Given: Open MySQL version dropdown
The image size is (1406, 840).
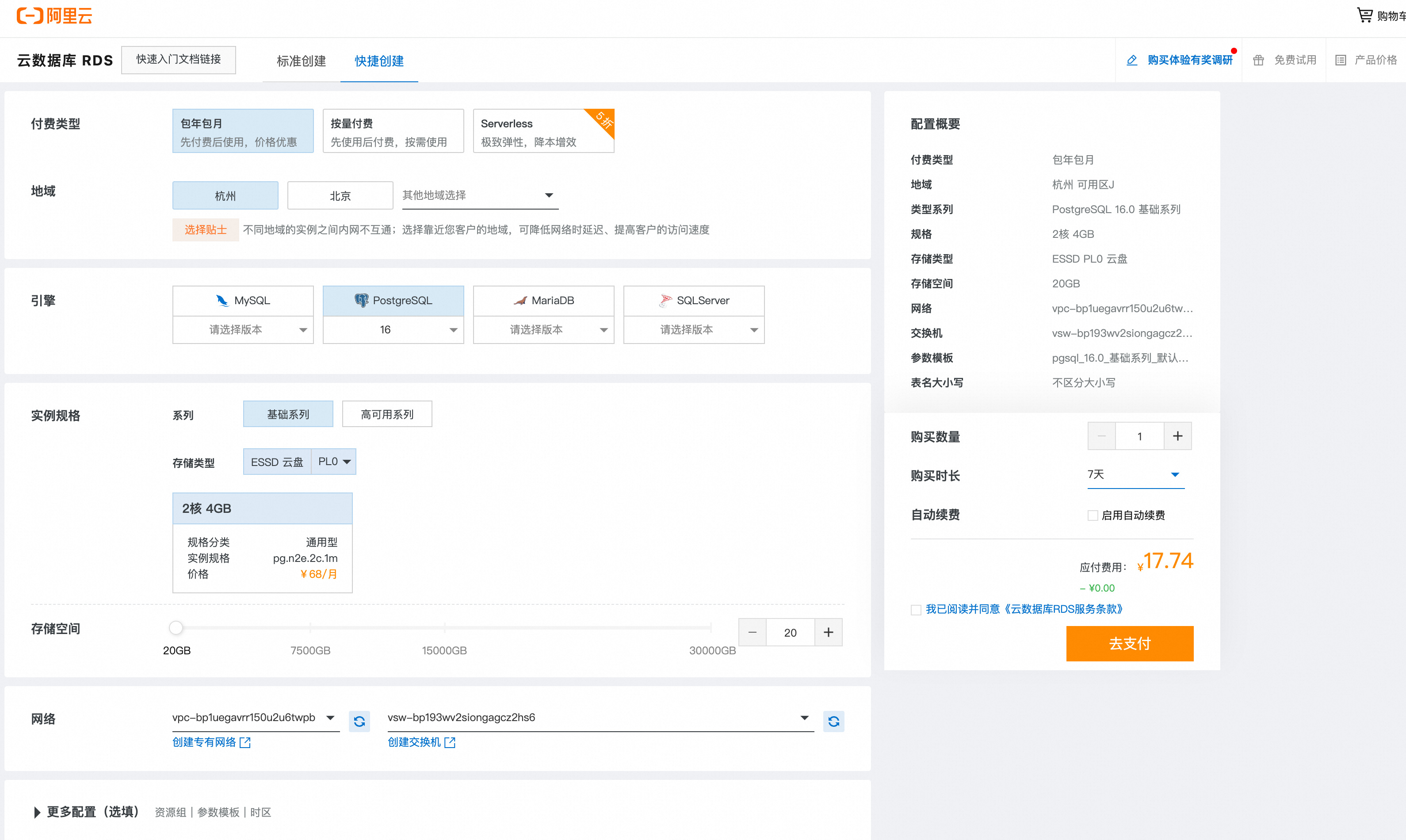Looking at the screenshot, I should pyautogui.click(x=243, y=329).
